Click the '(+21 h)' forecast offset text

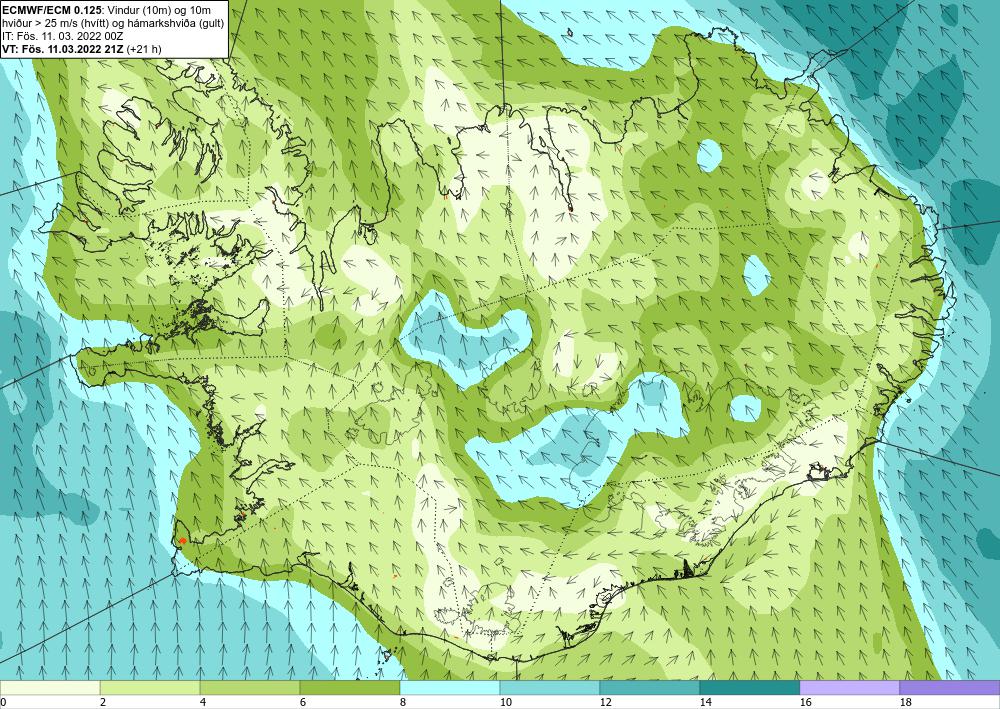[x=145, y=49]
